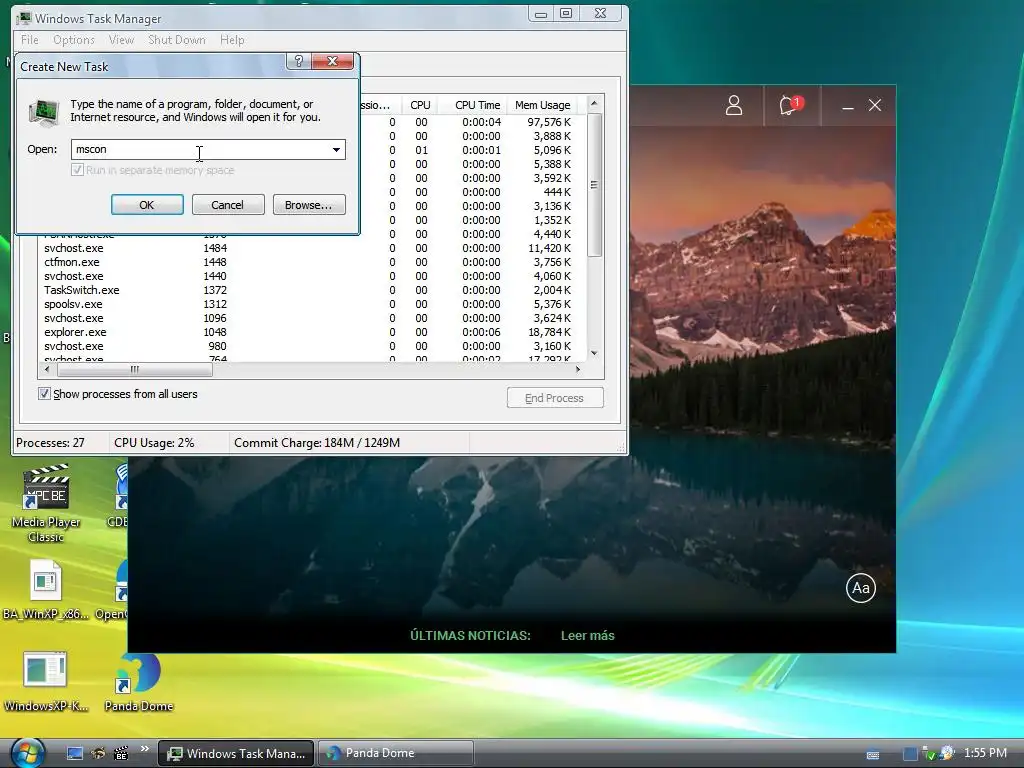
Task: Click Commit Charge status bar entry
Action: 317,443
